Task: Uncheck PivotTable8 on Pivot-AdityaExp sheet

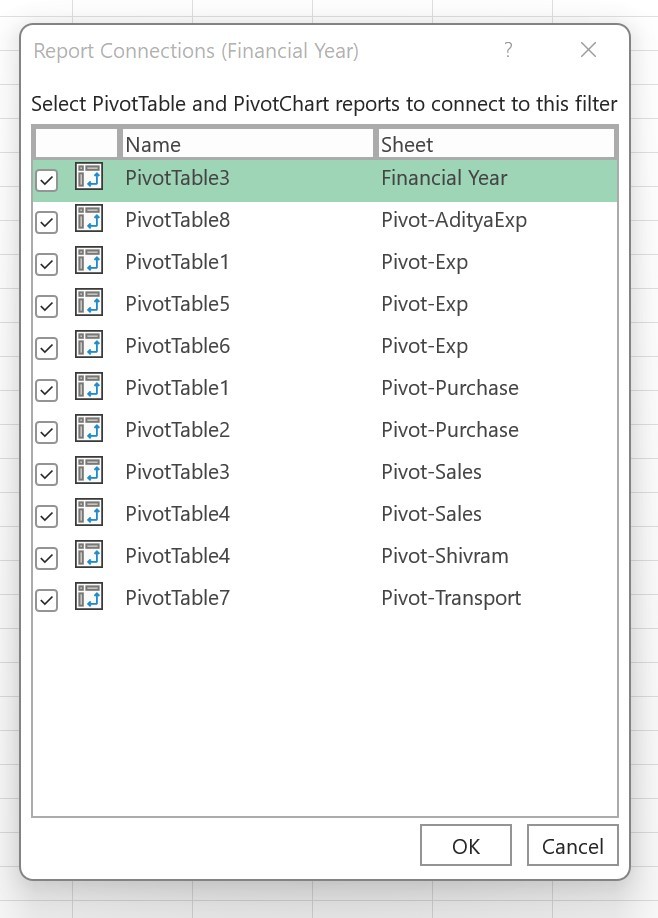Action: [46, 222]
